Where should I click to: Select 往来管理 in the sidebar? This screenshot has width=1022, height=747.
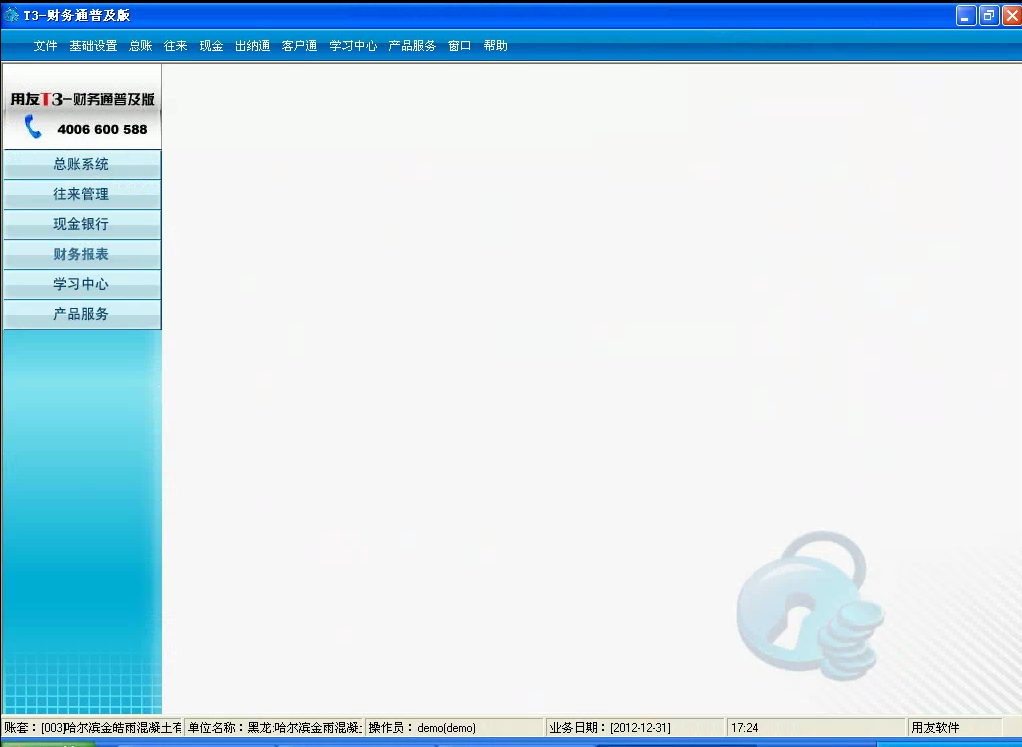click(81, 194)
